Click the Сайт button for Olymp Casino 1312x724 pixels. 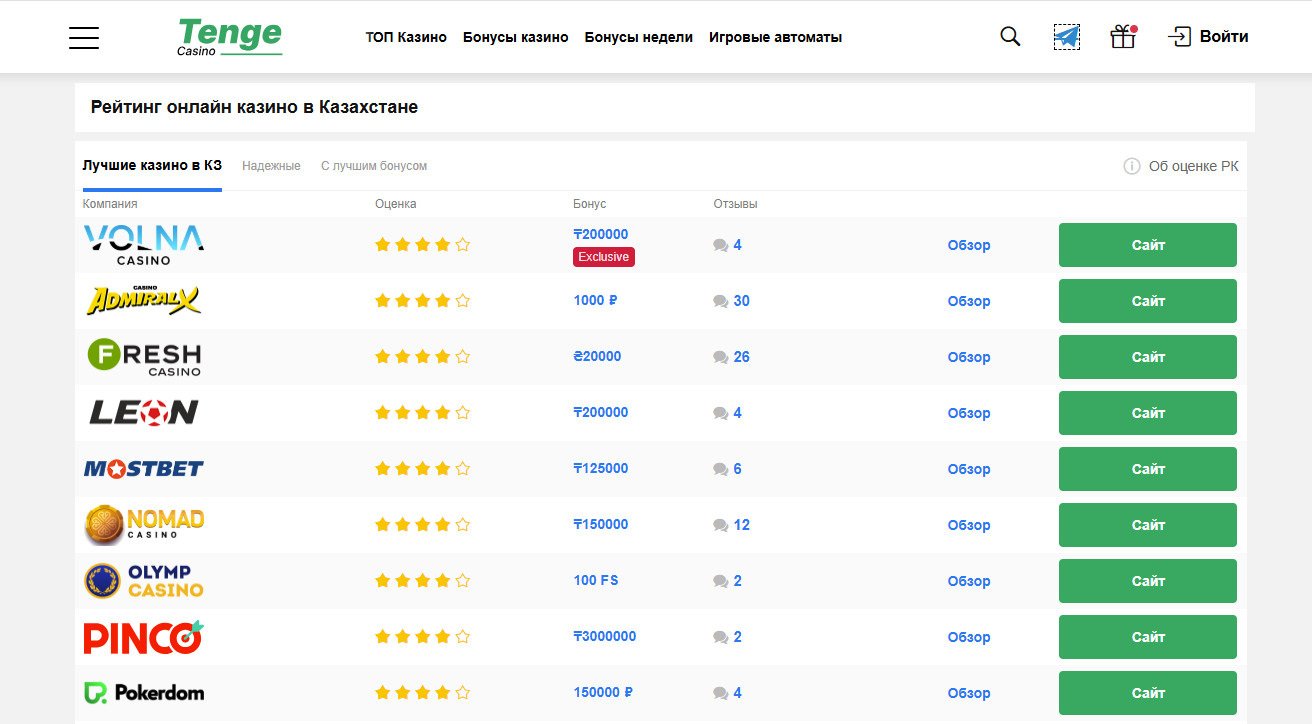tap(1148, 581)
